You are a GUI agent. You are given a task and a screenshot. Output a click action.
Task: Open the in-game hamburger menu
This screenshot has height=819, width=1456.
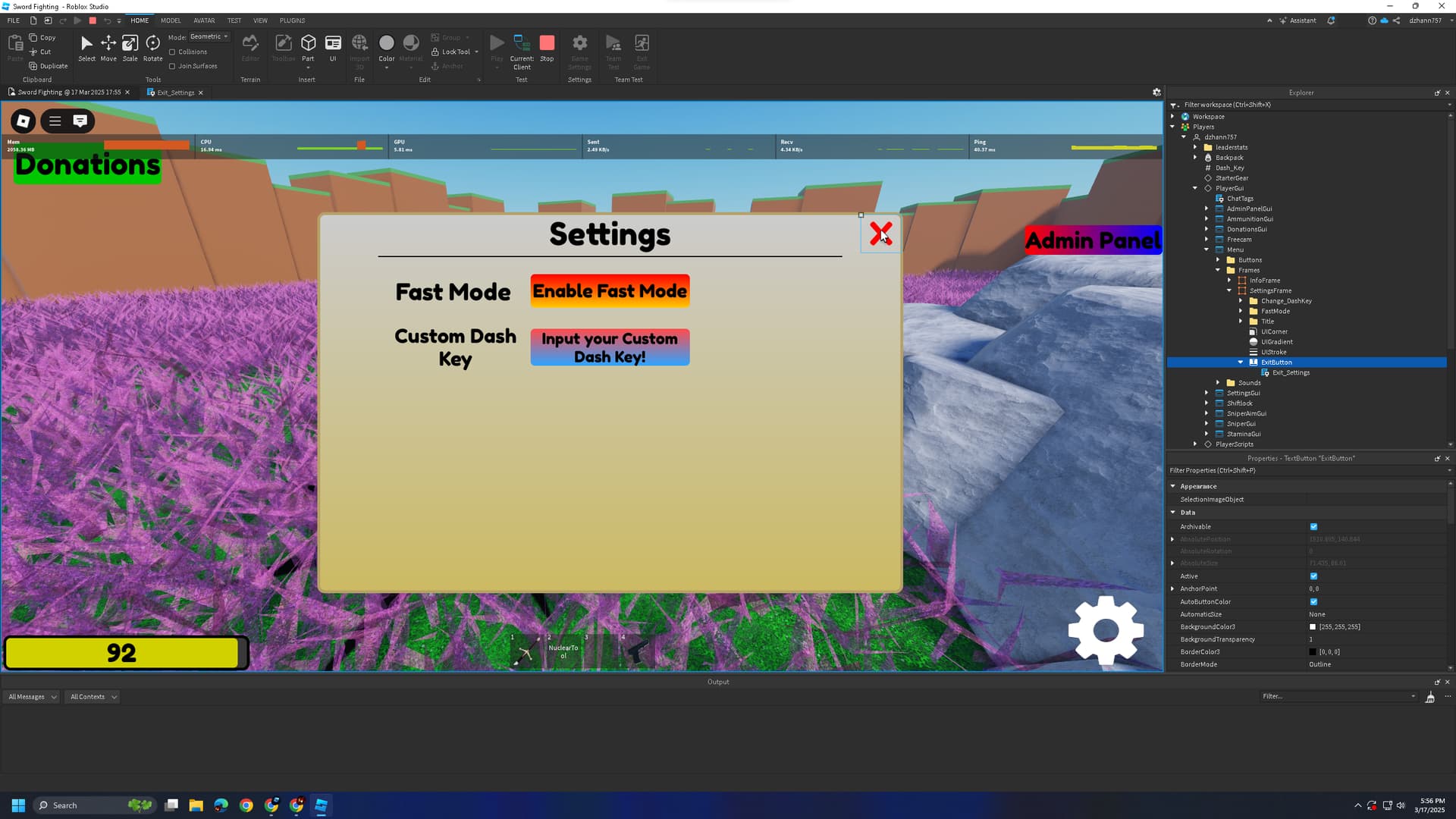55,121
